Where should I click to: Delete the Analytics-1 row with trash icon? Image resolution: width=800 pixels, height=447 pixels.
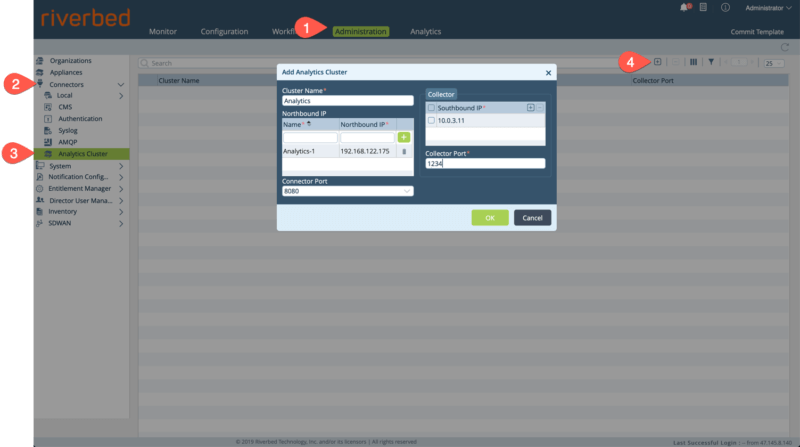[x=404, y=152]
